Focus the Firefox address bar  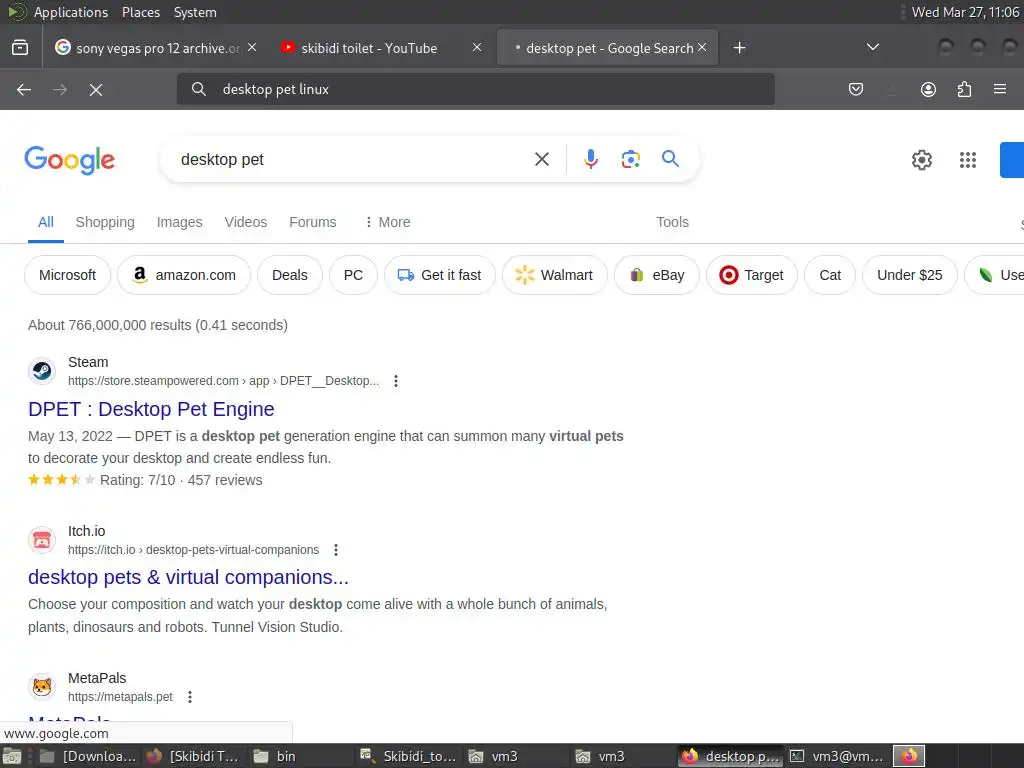click(x=475, y=89)
